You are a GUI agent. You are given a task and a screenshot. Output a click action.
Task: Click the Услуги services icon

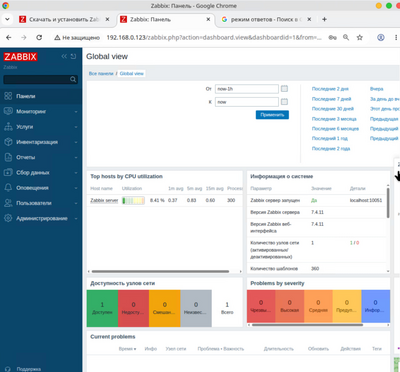click(8, 127)
